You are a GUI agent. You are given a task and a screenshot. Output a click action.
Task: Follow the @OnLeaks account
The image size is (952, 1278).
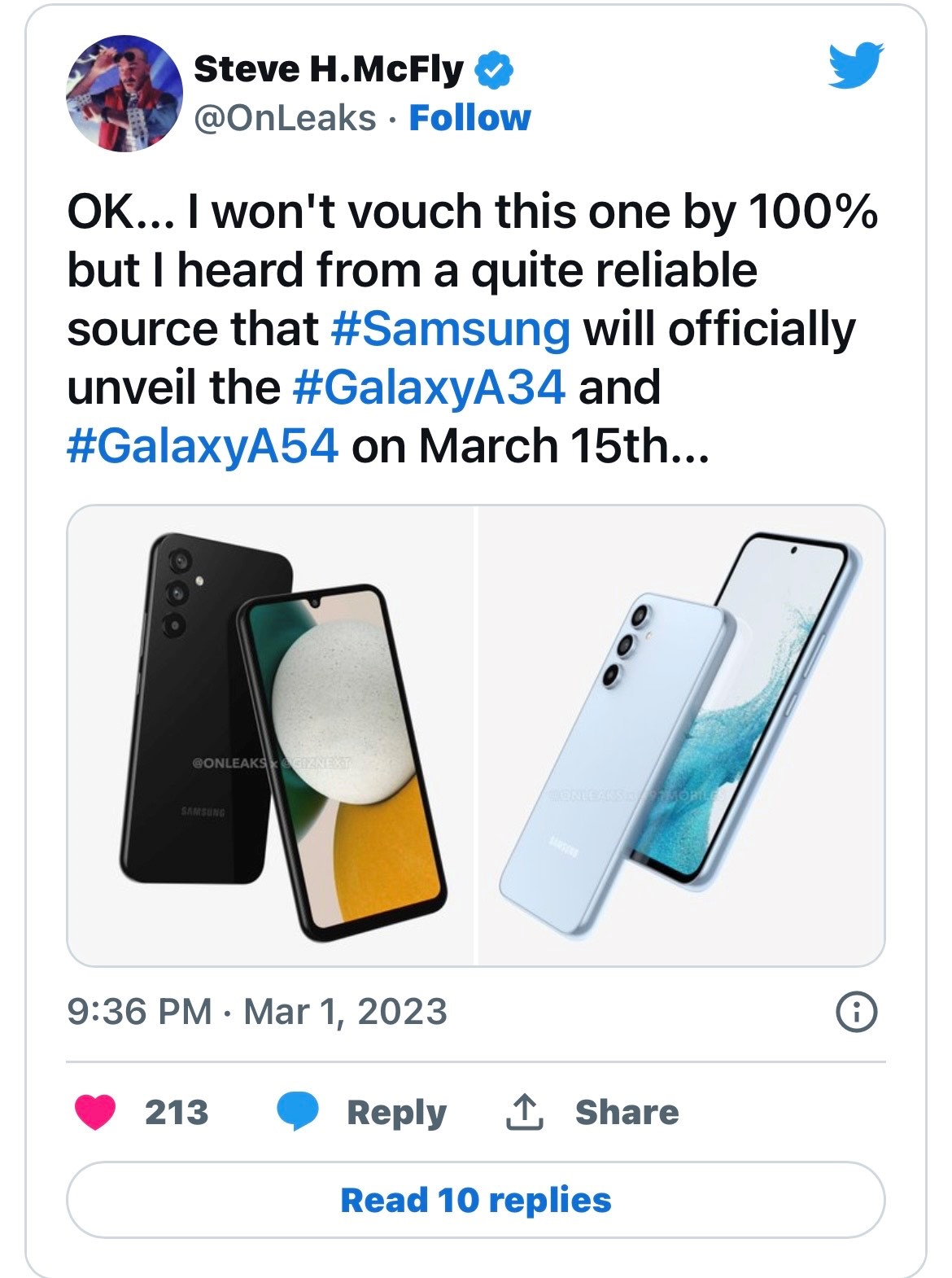pyautogui.click(x=469, y=118)
